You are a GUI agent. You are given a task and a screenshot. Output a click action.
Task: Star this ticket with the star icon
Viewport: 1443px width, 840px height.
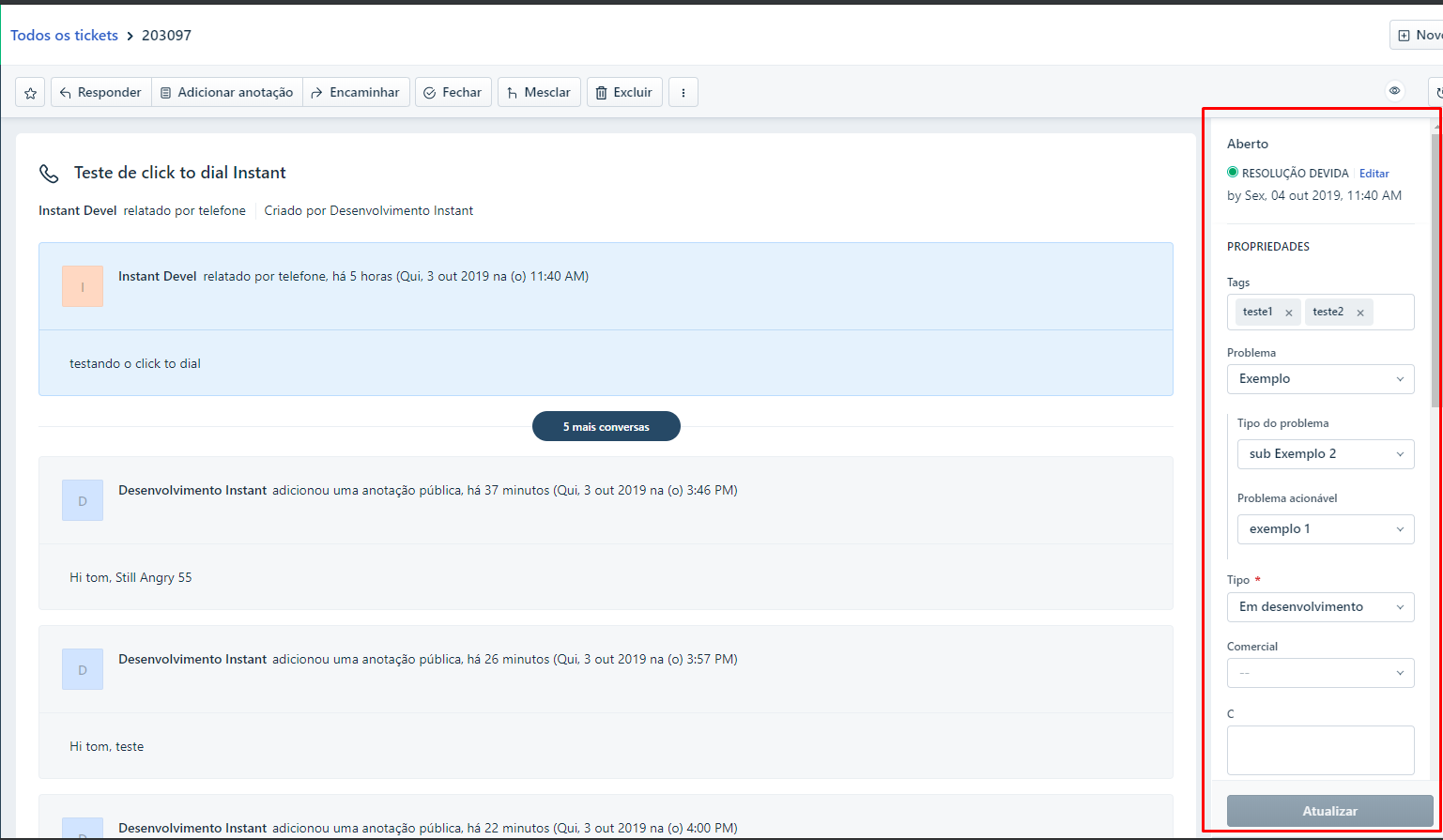pyautogui.click(x=30, y=92)
